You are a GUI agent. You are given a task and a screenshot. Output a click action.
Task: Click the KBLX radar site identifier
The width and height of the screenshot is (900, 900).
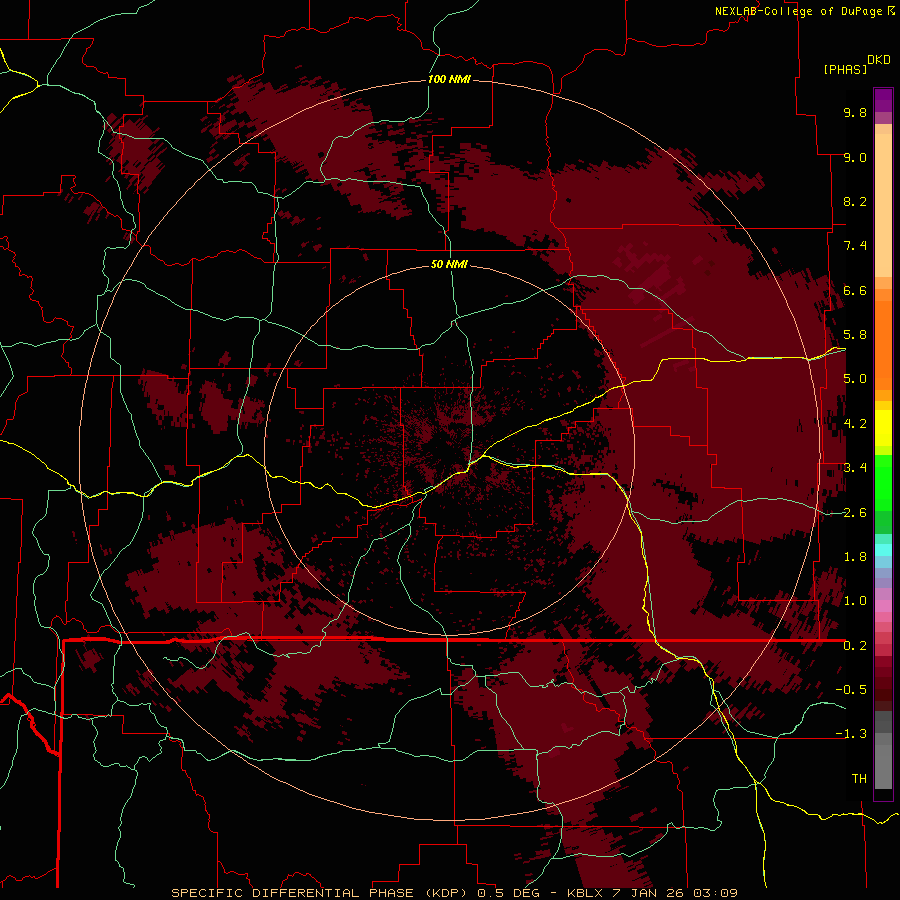pos(587,893)
